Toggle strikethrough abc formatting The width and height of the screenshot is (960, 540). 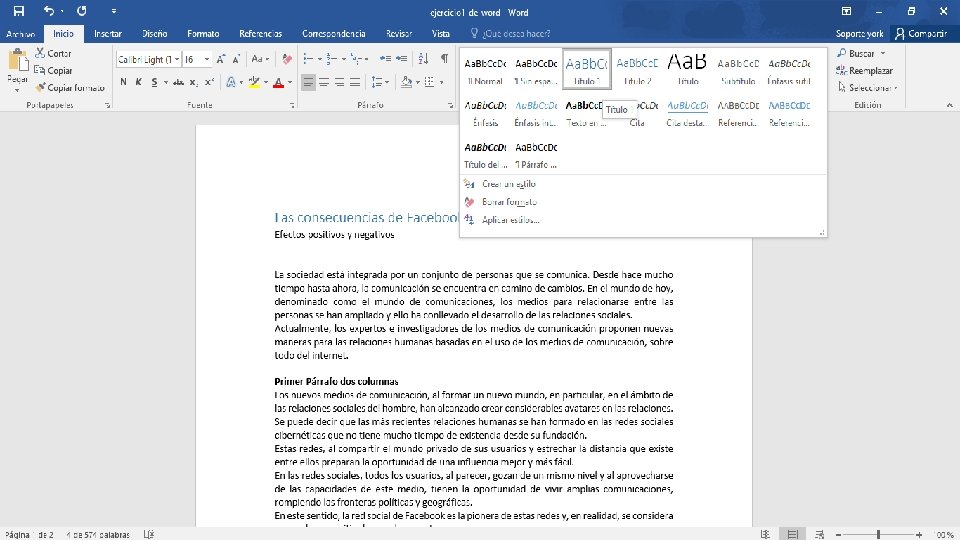178,82
